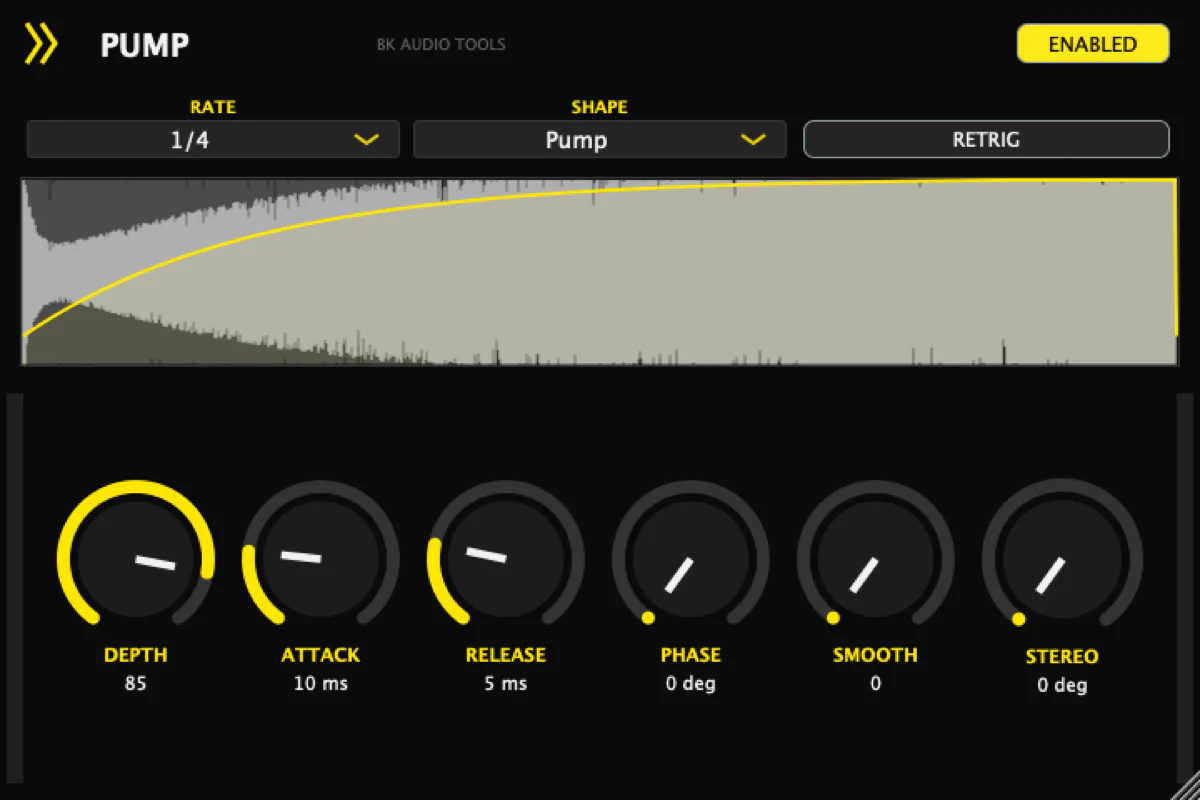Screen dimensions: 1200x800
Task: Click the waveform envelope display
Action: coord(600,272)
